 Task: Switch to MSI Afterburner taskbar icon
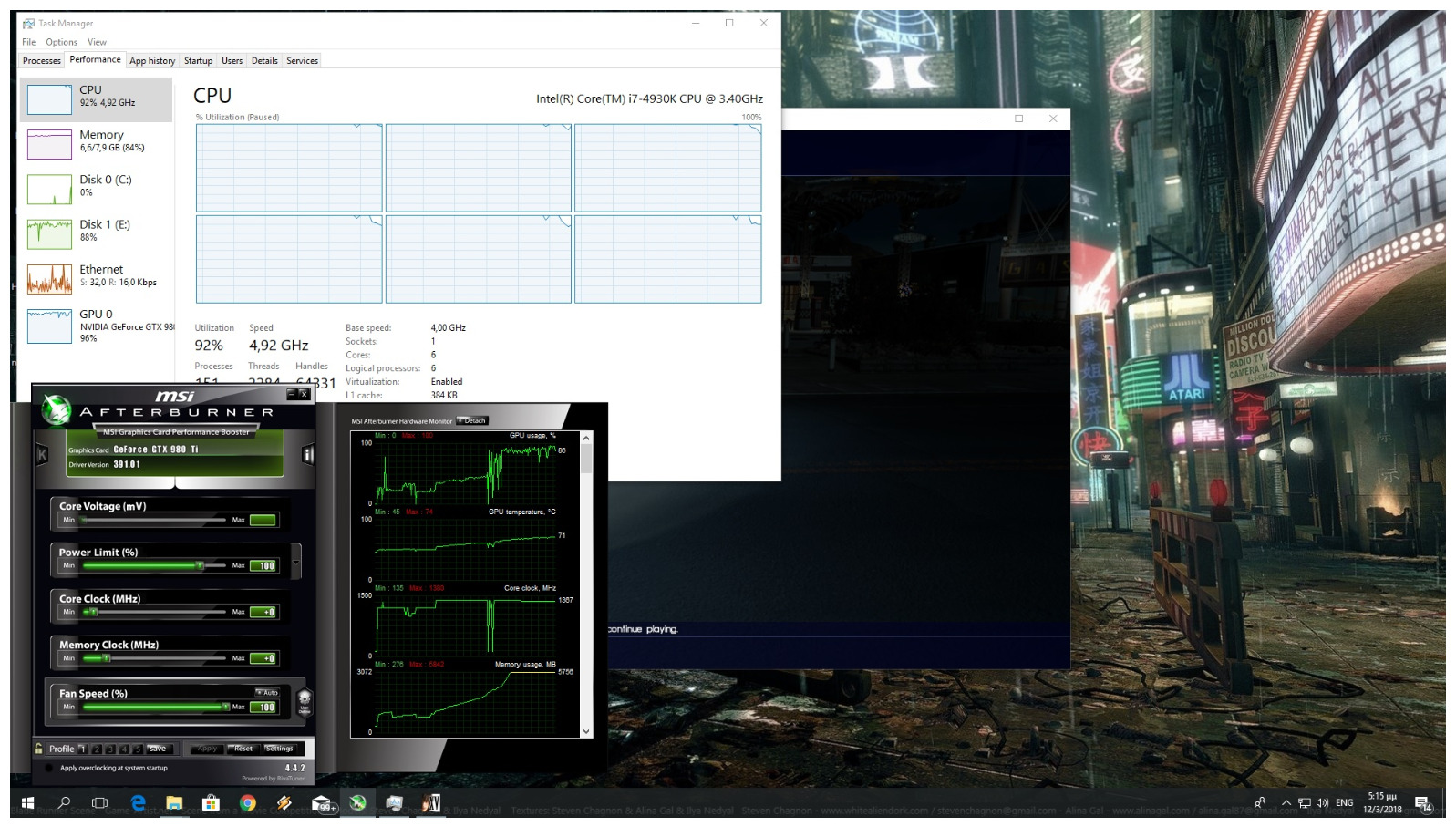tap(357, 802)
